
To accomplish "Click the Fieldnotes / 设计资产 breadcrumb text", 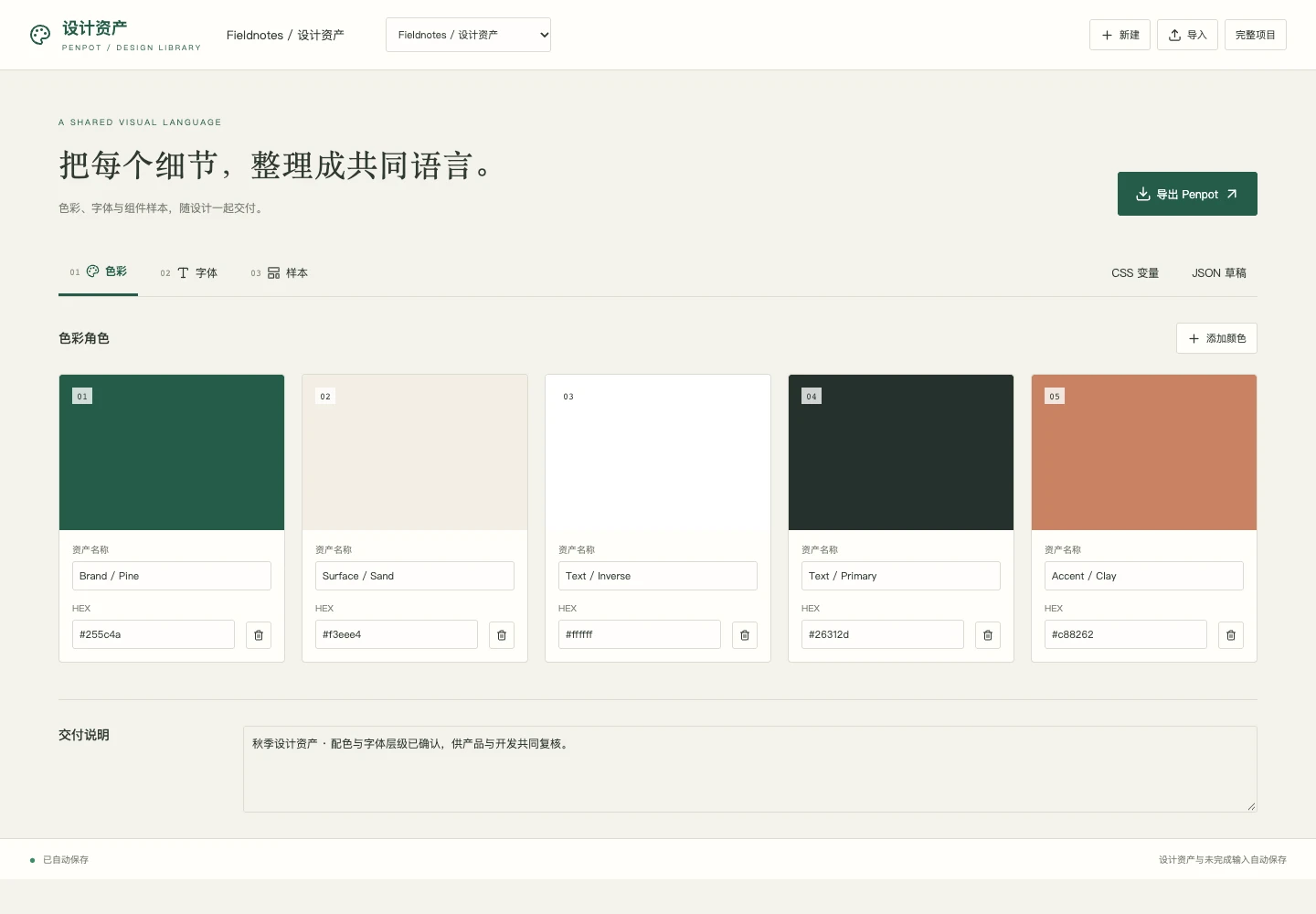I will click(x=285, y=36).
